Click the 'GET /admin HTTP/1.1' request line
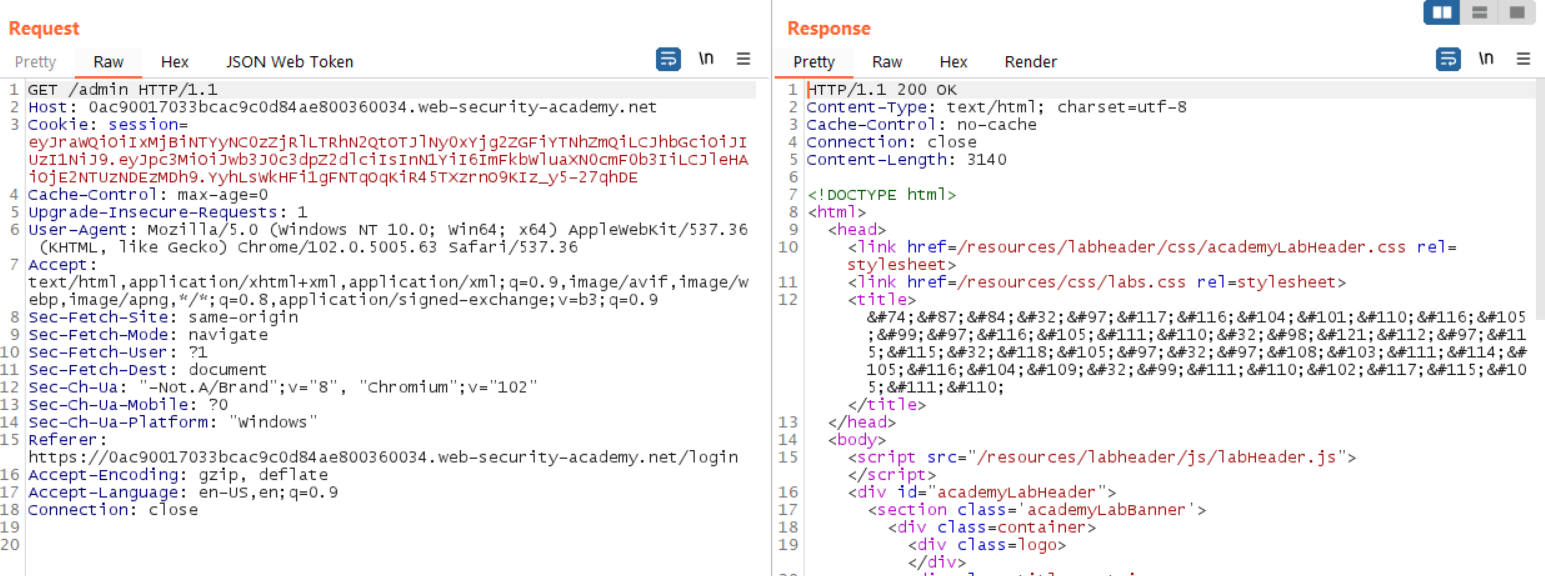Viewport: 1545px width, 576px height. [x=122, y=90]
